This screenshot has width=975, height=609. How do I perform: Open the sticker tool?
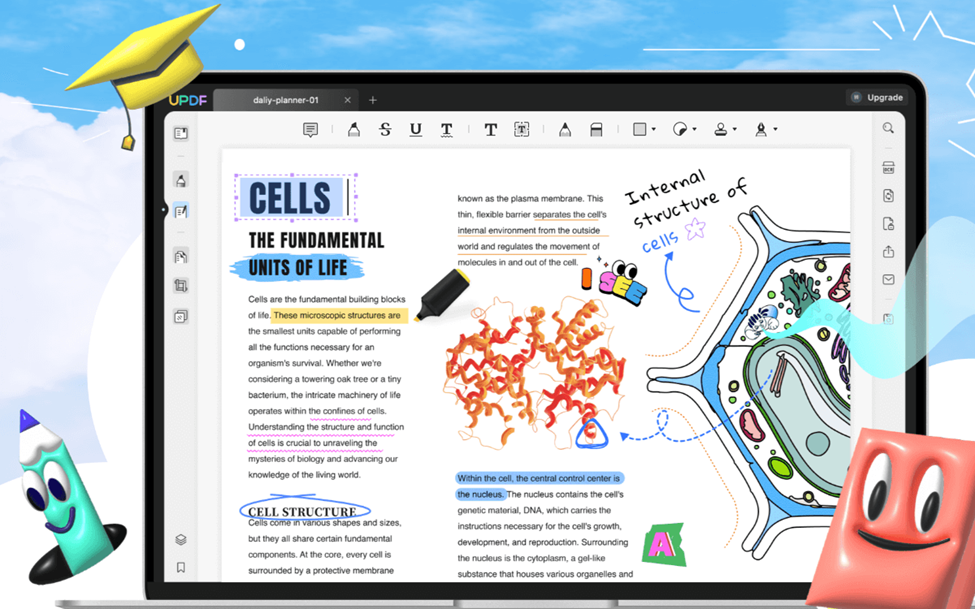[680, 129]
